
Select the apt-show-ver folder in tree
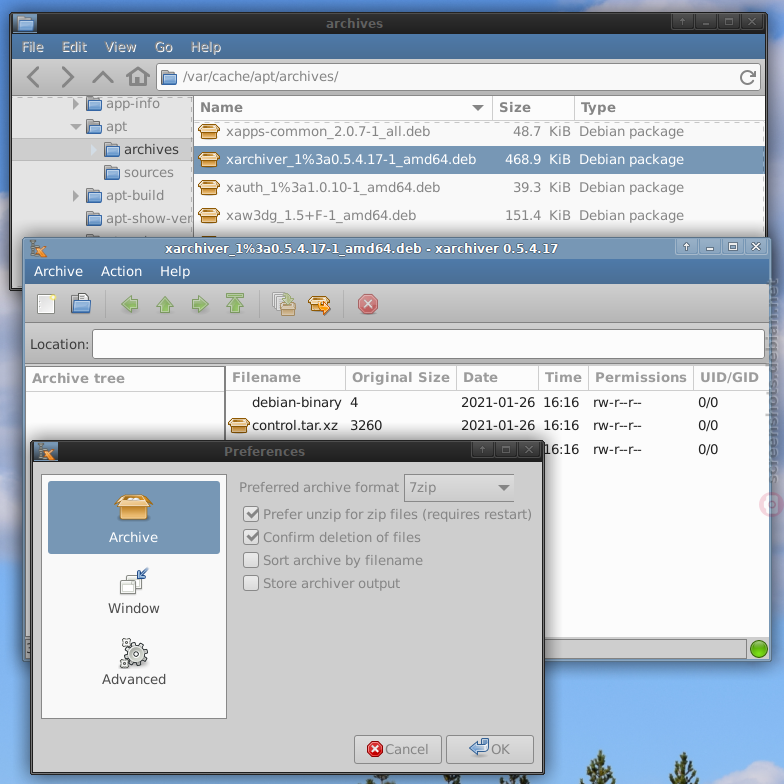coord(139,218)
